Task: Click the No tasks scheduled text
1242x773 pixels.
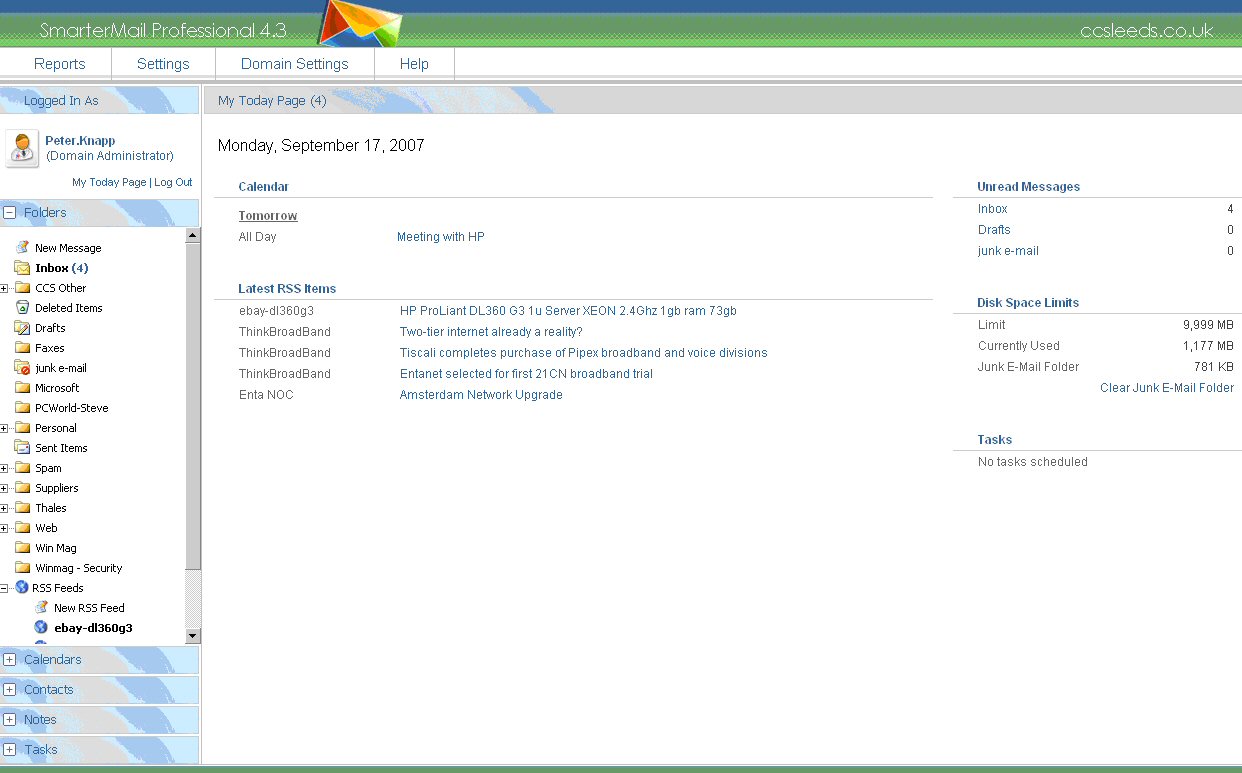Action: tap(1033, 462)
